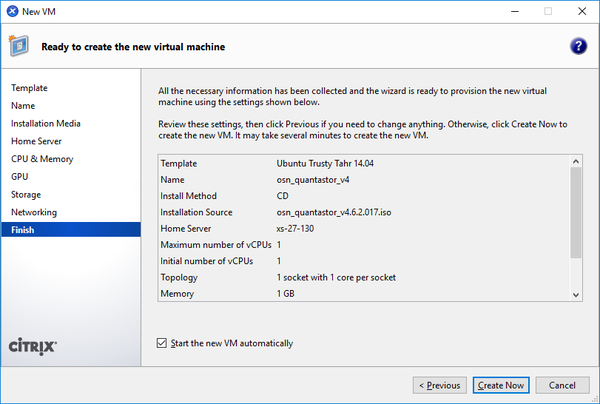Screen dimensions: 600x404
Task: Go to the Name wizard step
Action: [23, 106]
